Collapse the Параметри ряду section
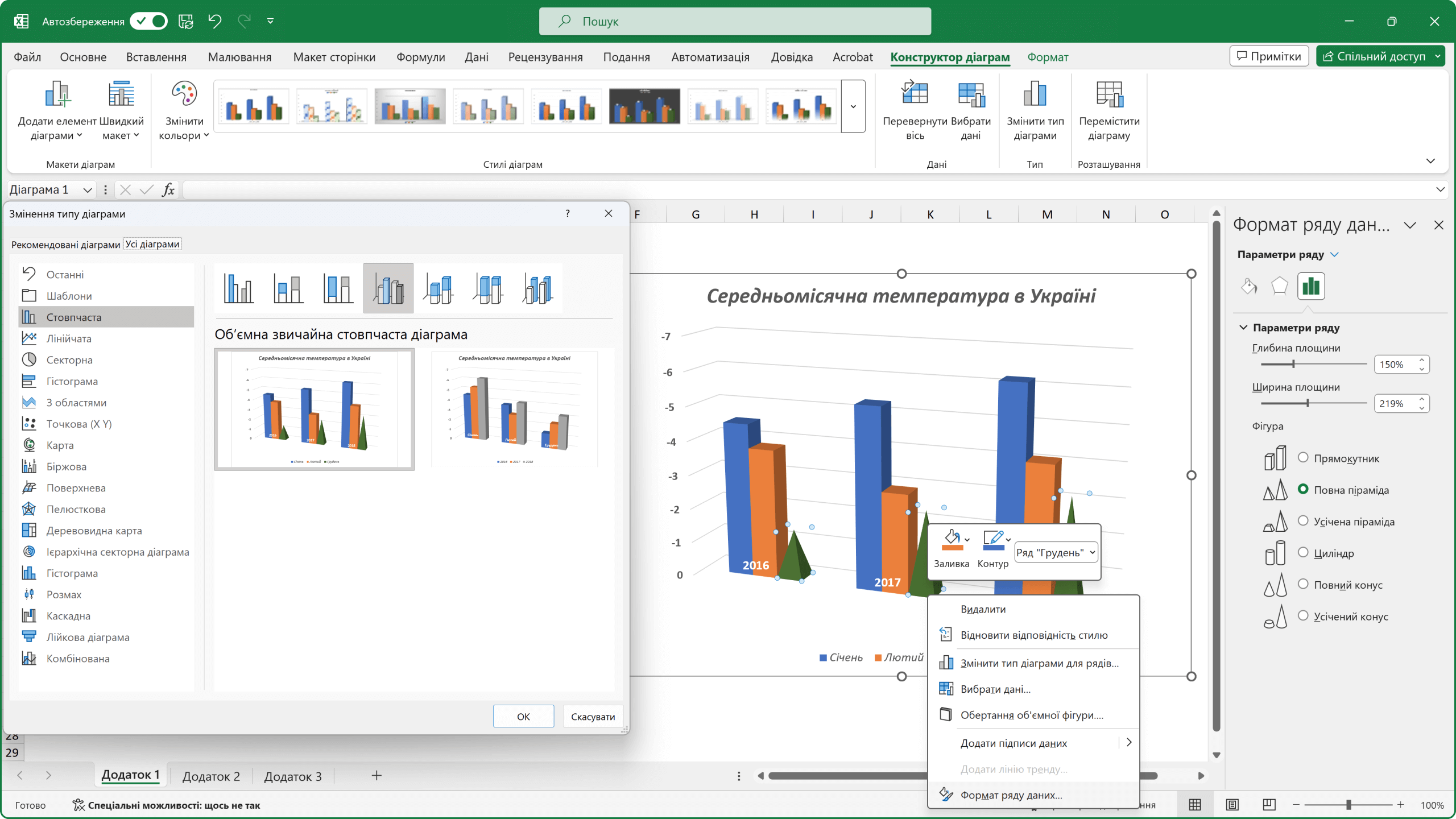The height and width of the screenshot is (819, 1456). [x=1243, y=328]
